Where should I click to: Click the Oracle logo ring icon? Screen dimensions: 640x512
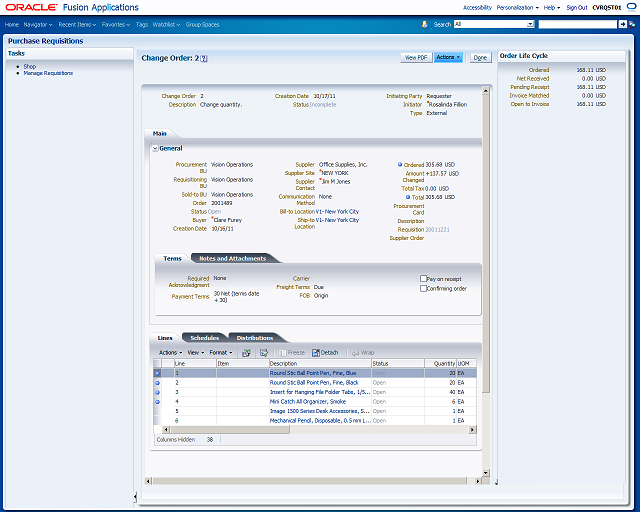[x=631, y=7]
